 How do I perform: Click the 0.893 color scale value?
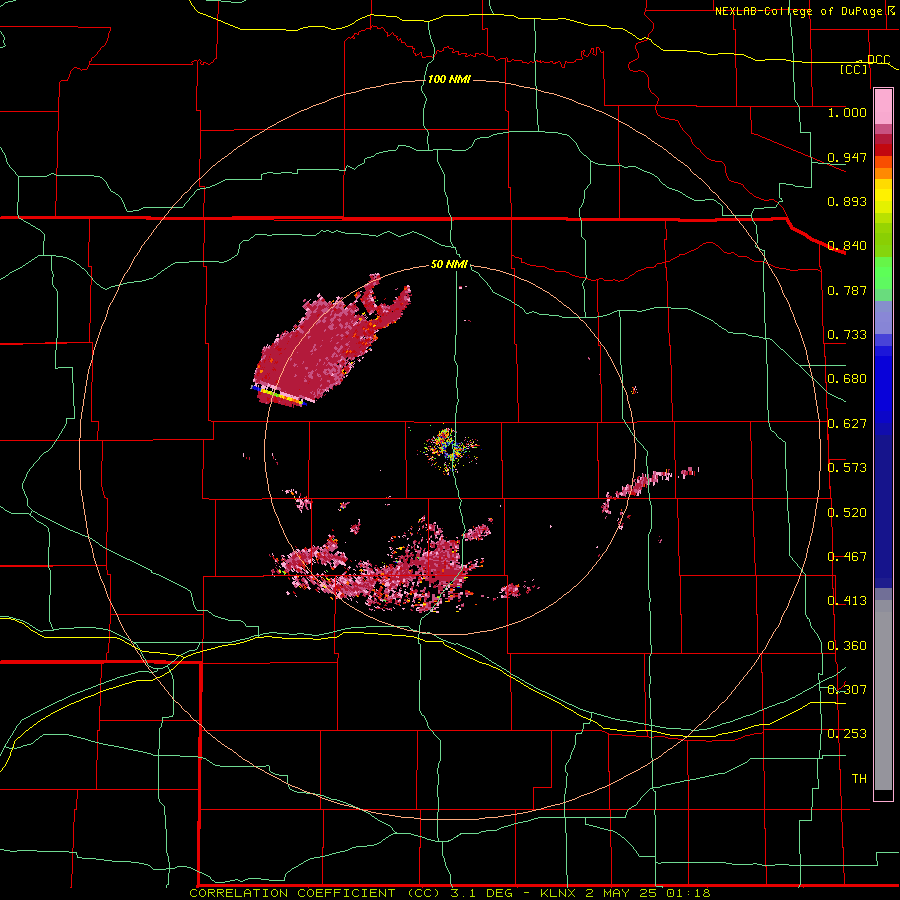pyautogui.click(x=847, y=201)
